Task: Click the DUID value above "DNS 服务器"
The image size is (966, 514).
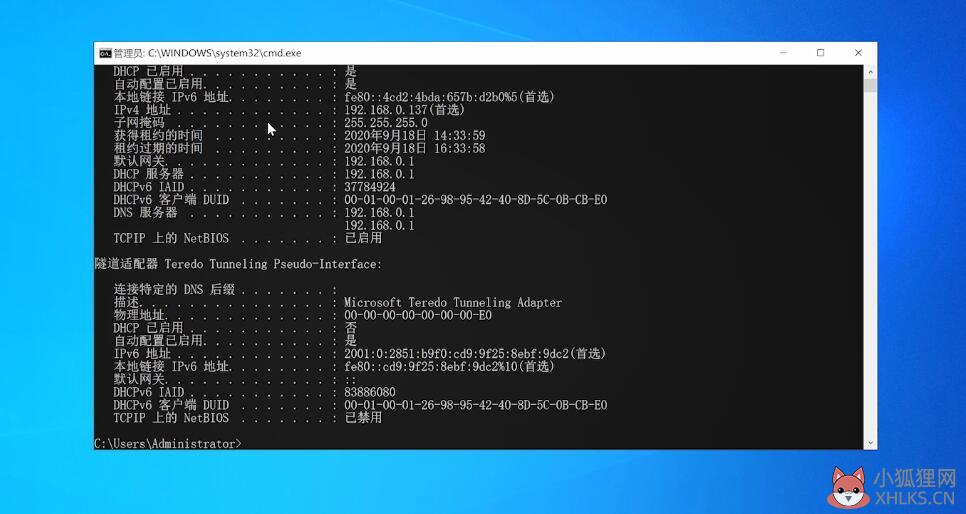Action: click(475, 200)
